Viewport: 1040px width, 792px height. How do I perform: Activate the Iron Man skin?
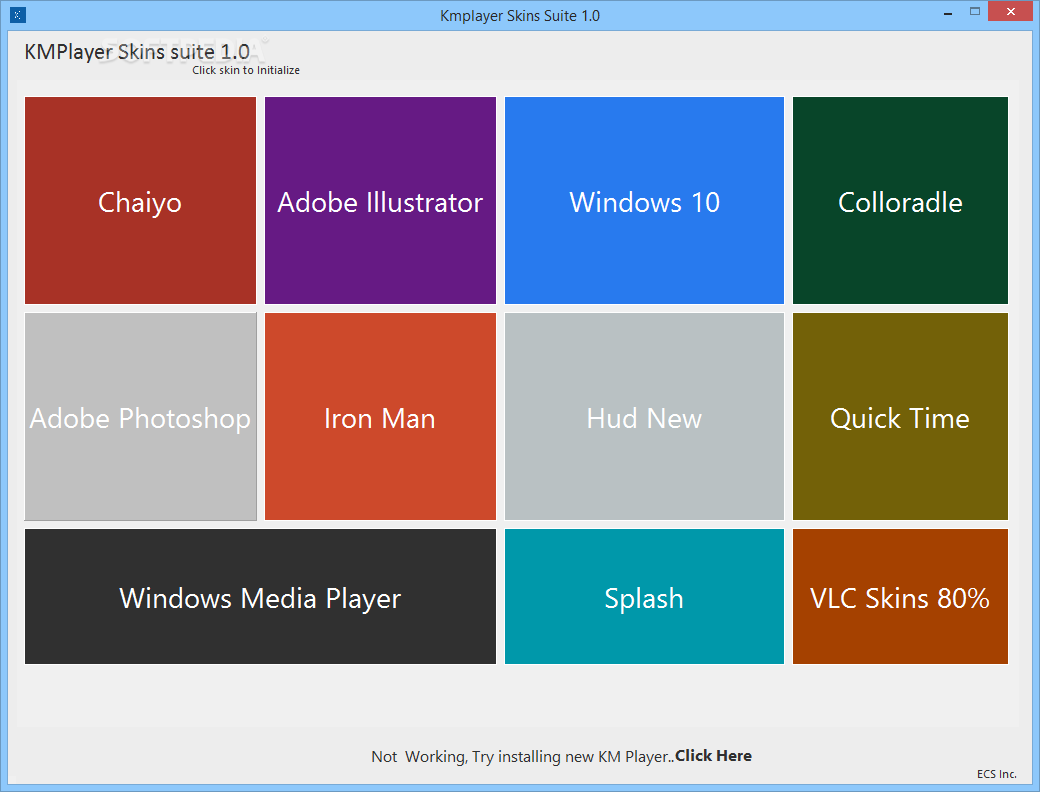point(380,417)
